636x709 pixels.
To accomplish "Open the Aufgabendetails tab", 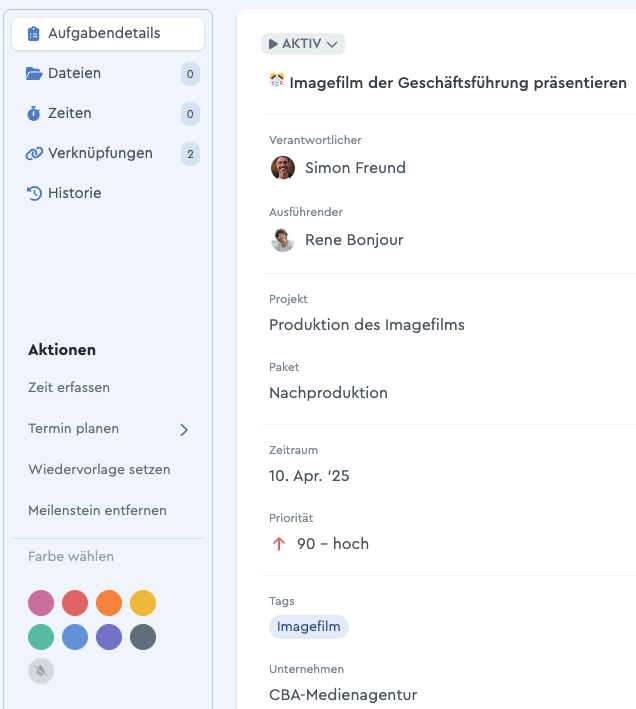I will [x=108, y=34].
